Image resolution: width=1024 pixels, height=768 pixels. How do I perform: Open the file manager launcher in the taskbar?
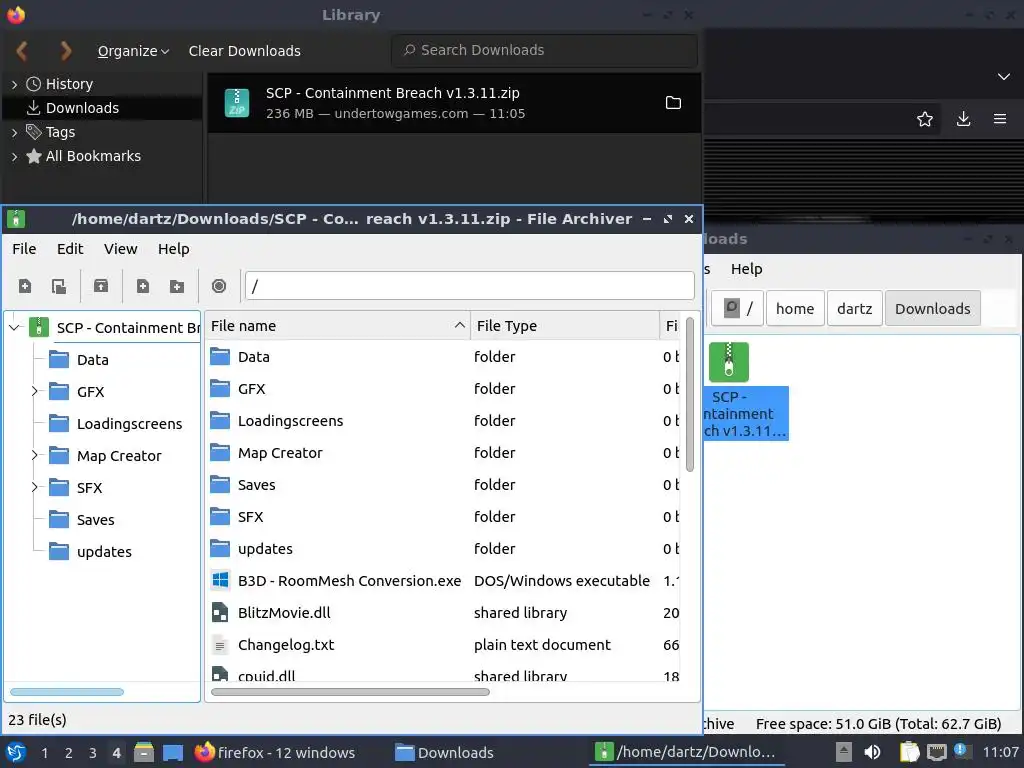[x=144, y=752]
